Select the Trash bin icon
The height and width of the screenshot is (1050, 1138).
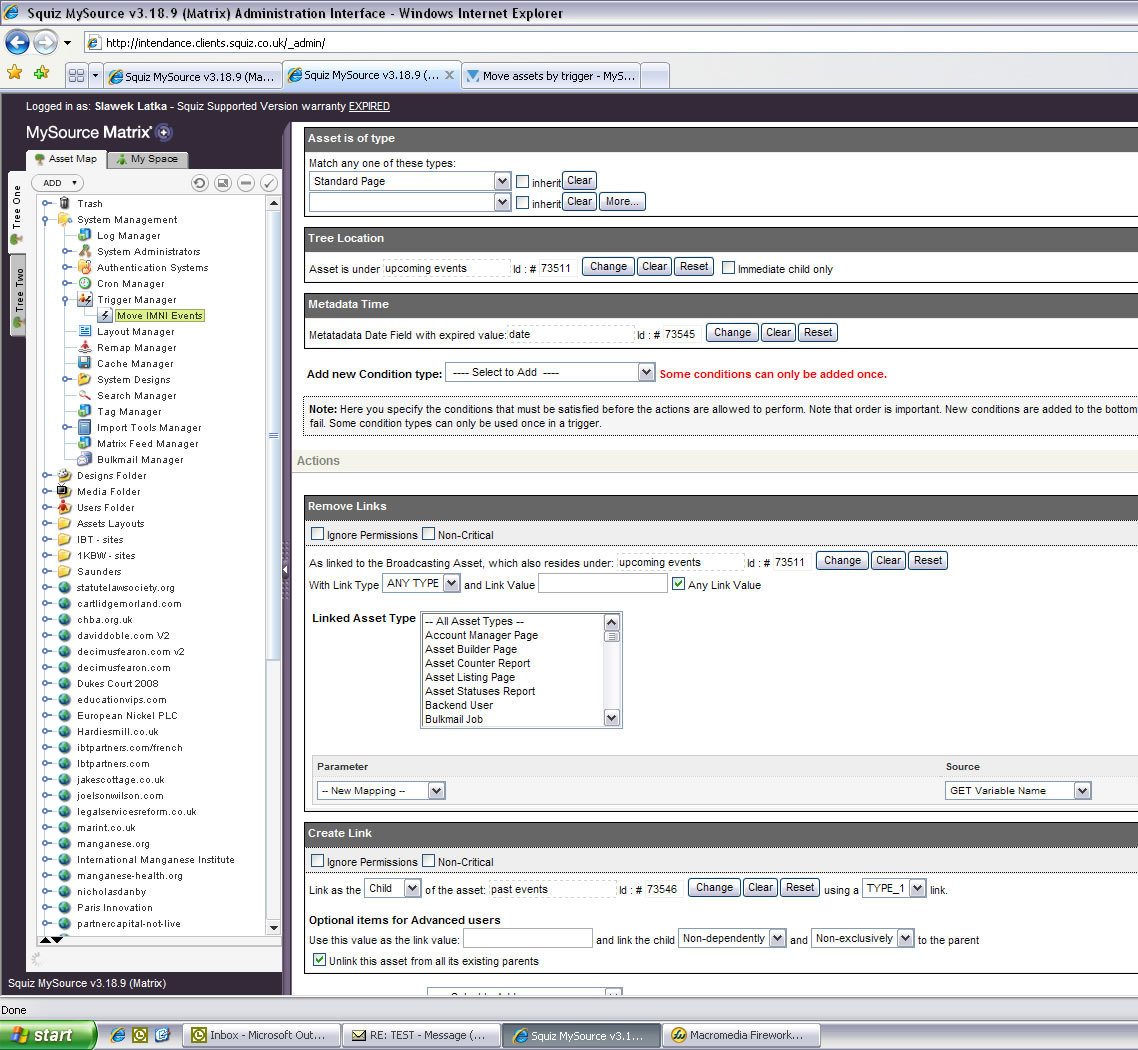(65, 203)
